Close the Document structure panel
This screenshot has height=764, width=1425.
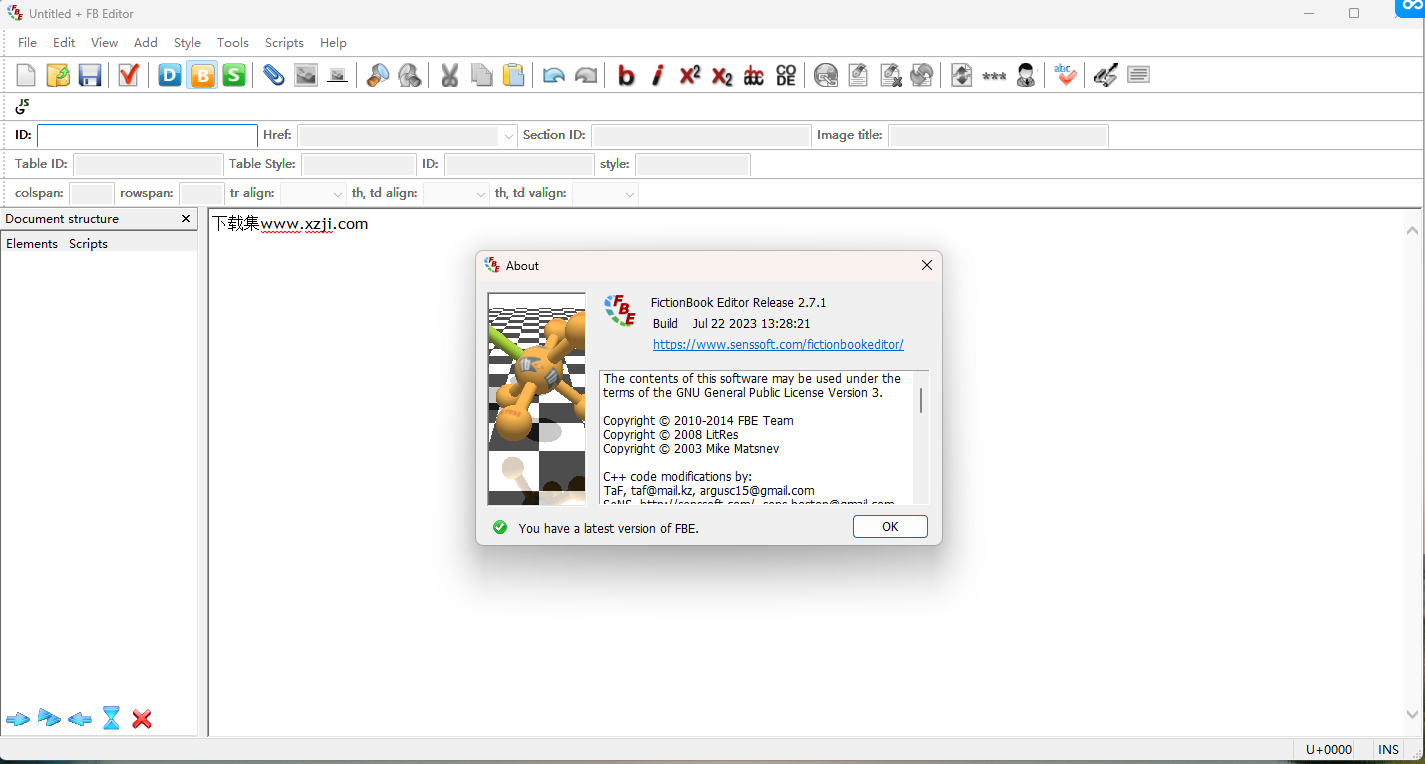(185, 219)
